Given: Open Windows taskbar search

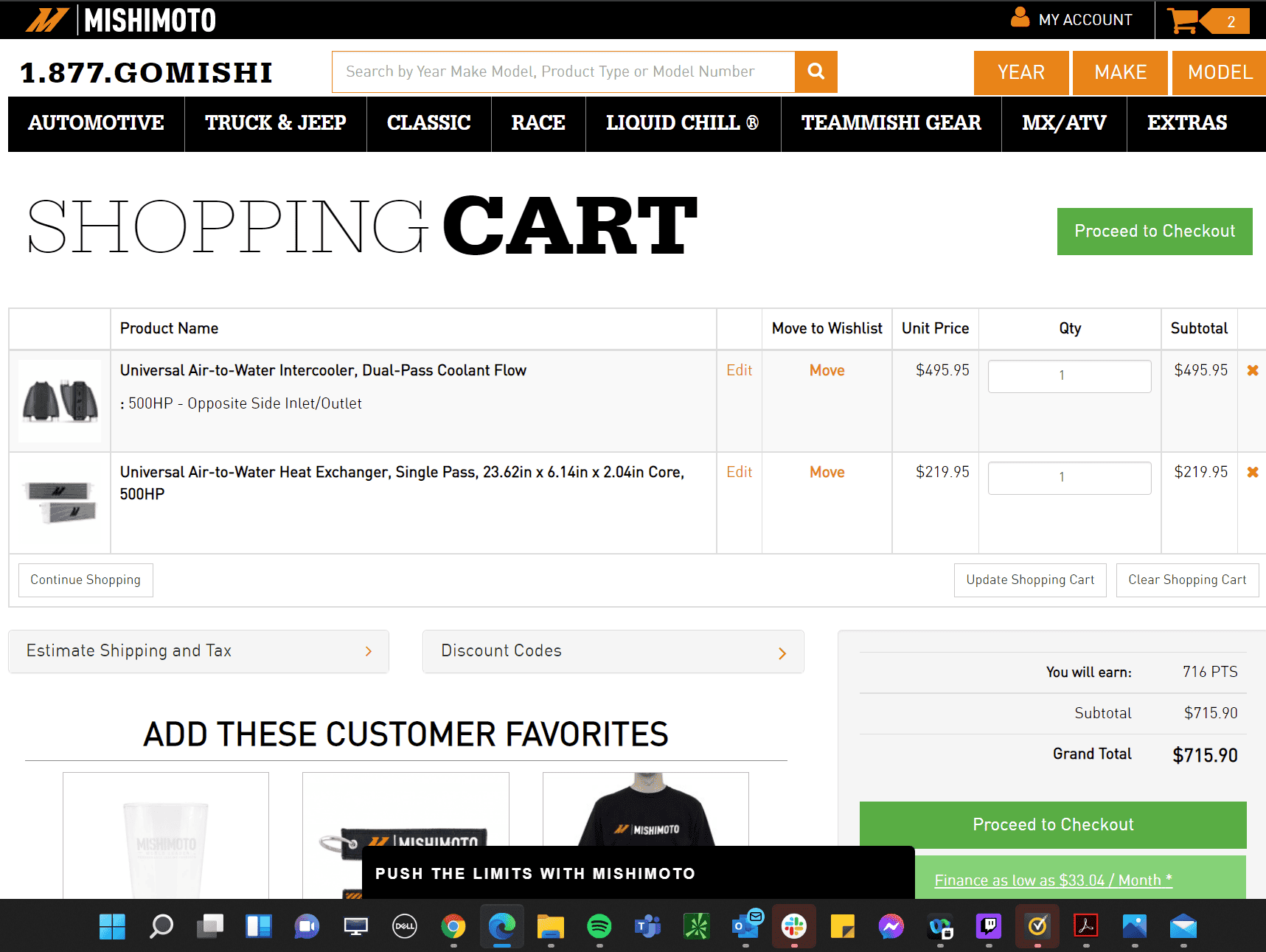Looking at the screenshot, I should 161,926.
